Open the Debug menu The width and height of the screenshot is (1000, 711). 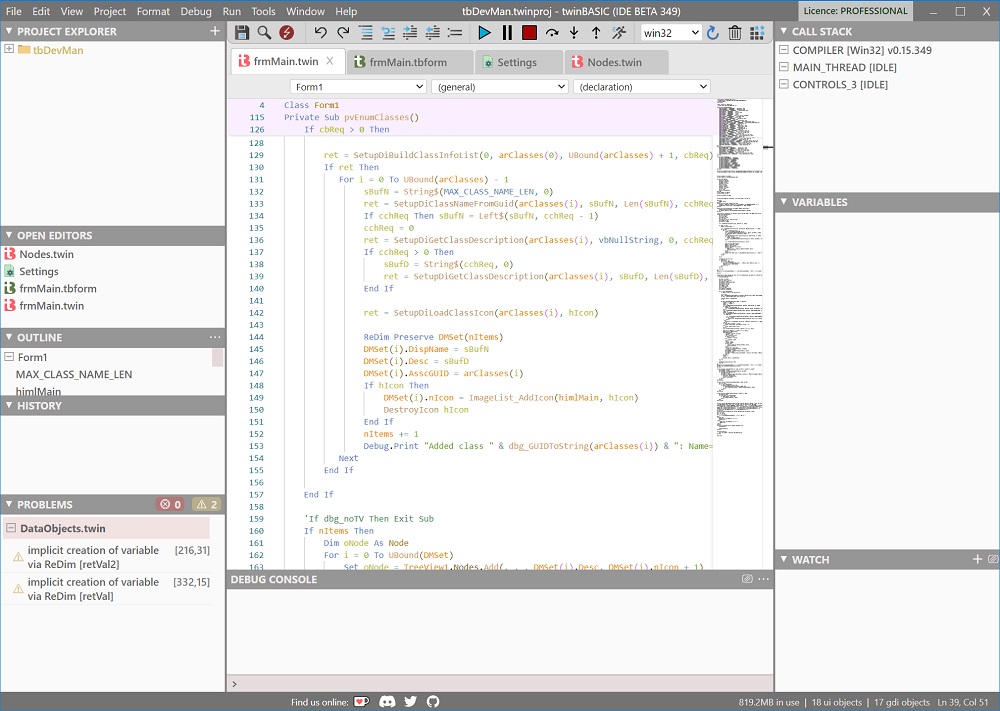[x=196, y=11]
